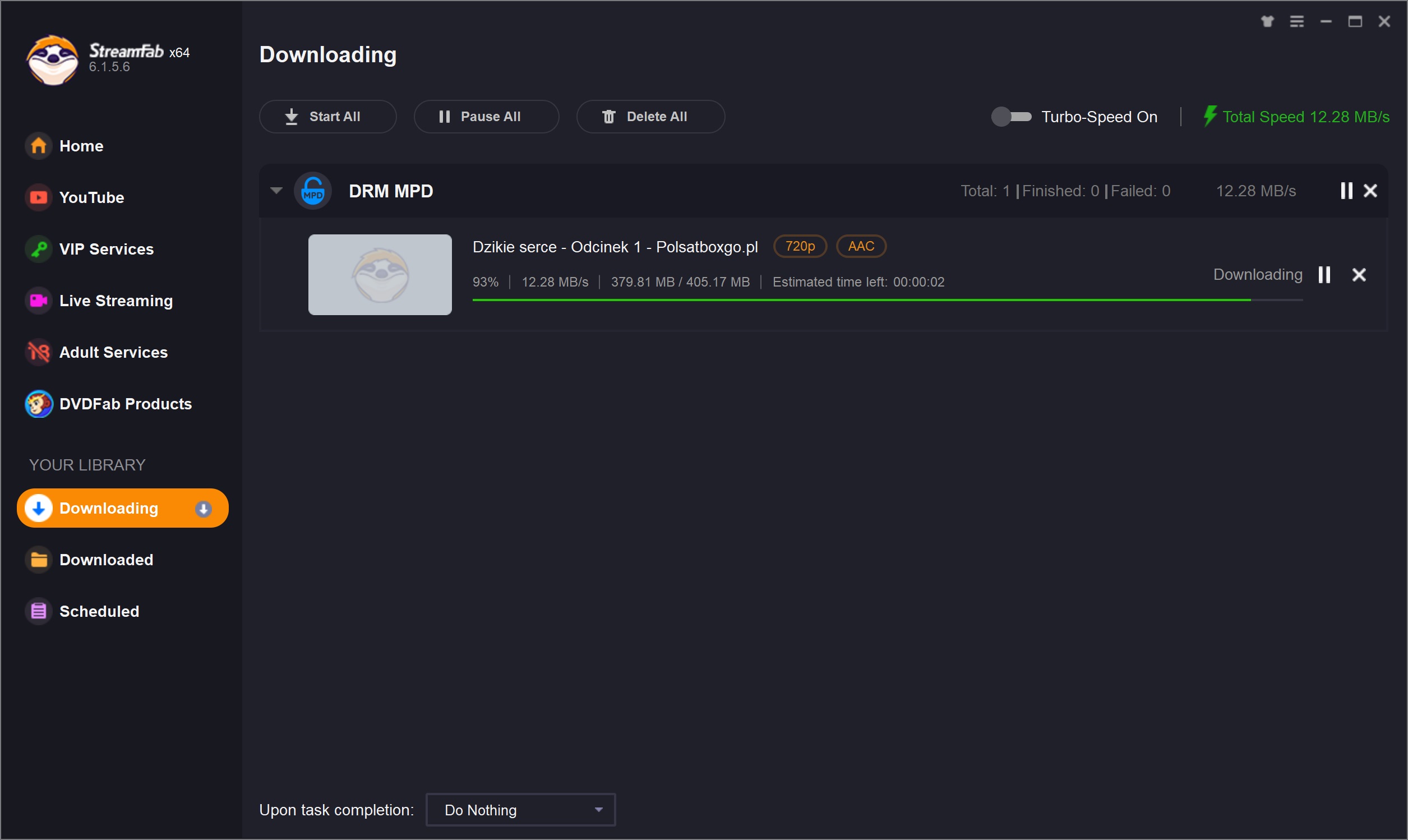1408x840 pixels.
Task: Toggle the Turbo-Speed switch
Action: pyautogui.click(x=1012, y=117)
